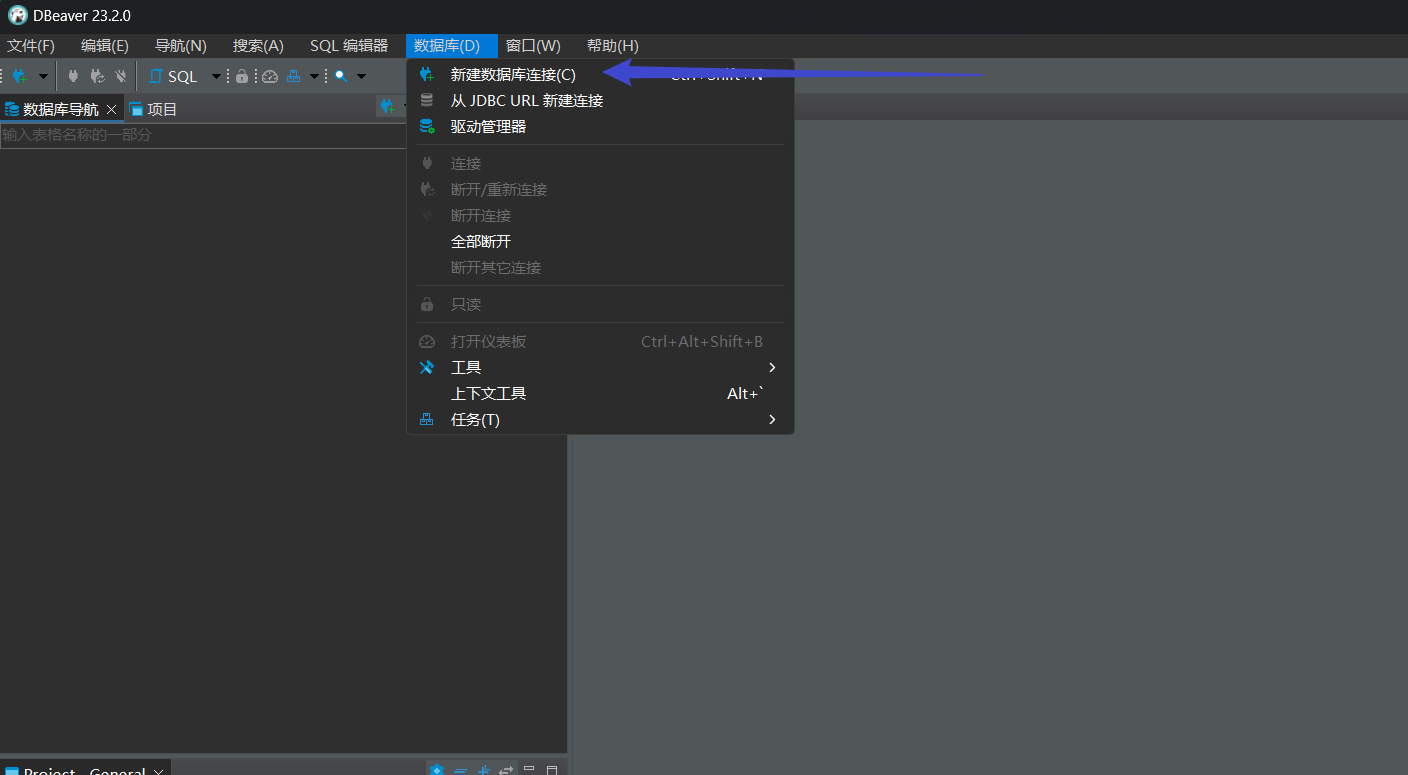Open the dropdown arrow beside the toolbar new-connection icon
Image resolution: width=1408 pixels, height=775 pixels.
tap(43, 76)
